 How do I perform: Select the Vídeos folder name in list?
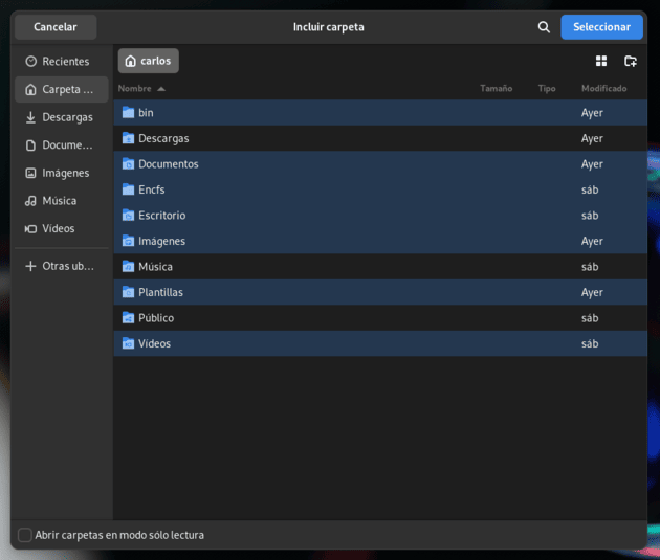point(154,344)
